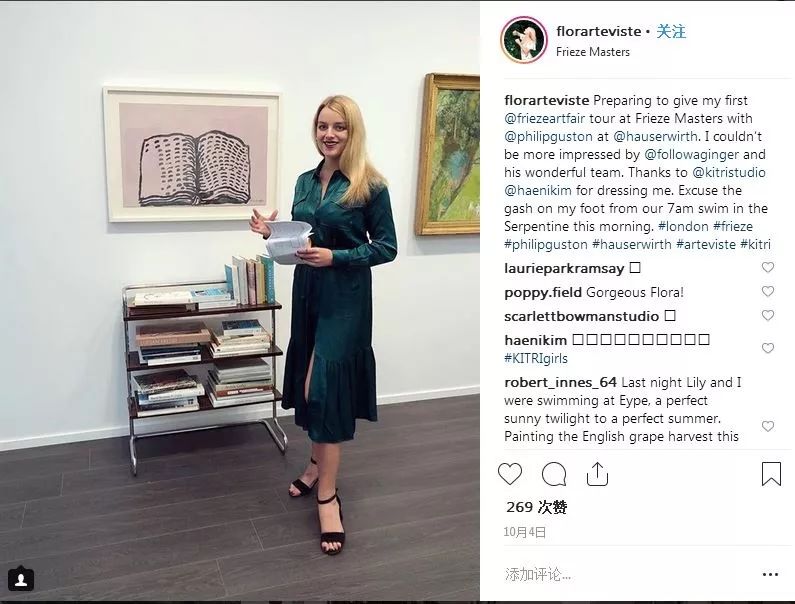Follow florarteviste with 关注 button
Screen dimensions: 795x604
coord(671,31)
